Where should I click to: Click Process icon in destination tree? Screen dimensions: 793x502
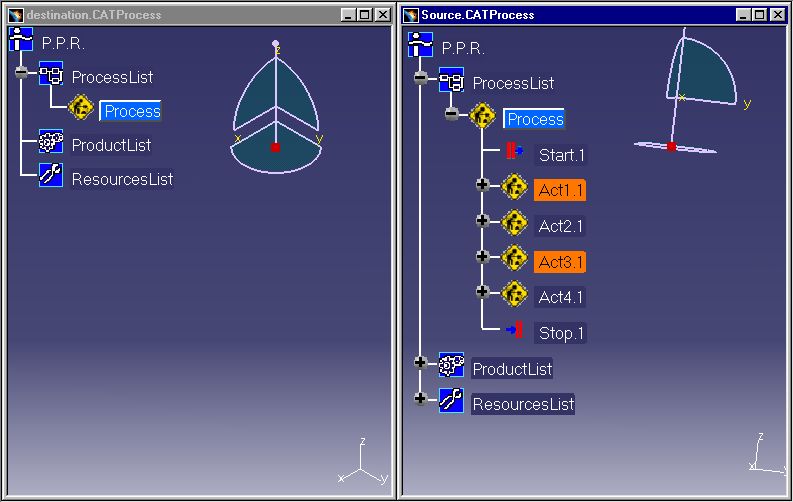tap(82, 109)
